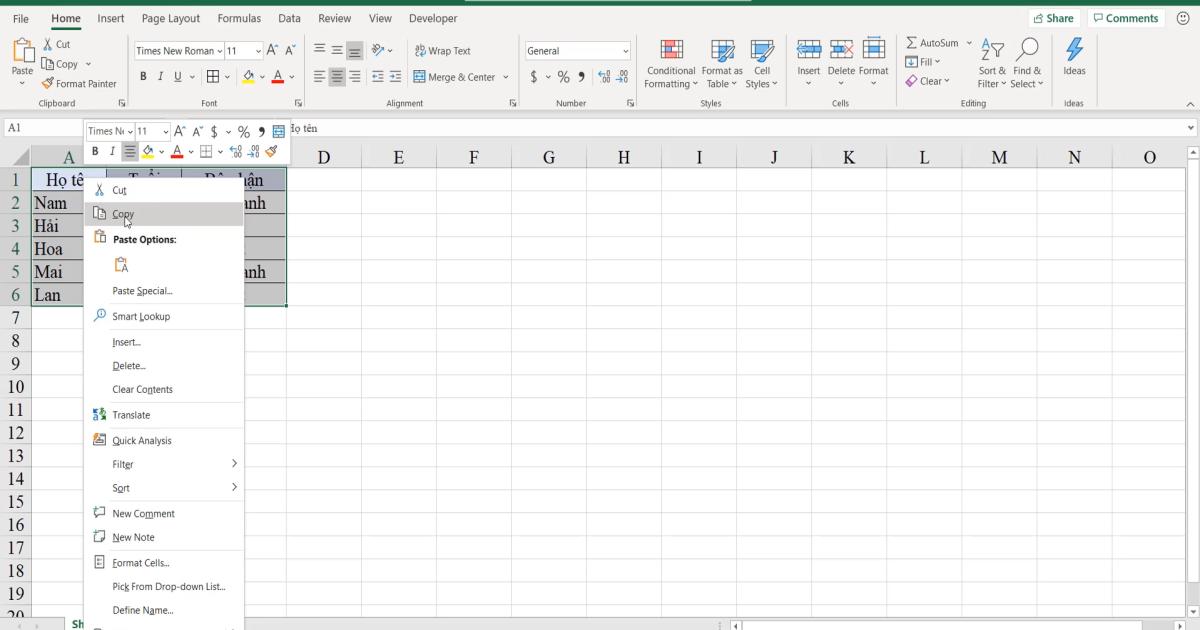Select the Format Painter tool
The width and height of the screenshot is (1200, 630).
(80, 83)
